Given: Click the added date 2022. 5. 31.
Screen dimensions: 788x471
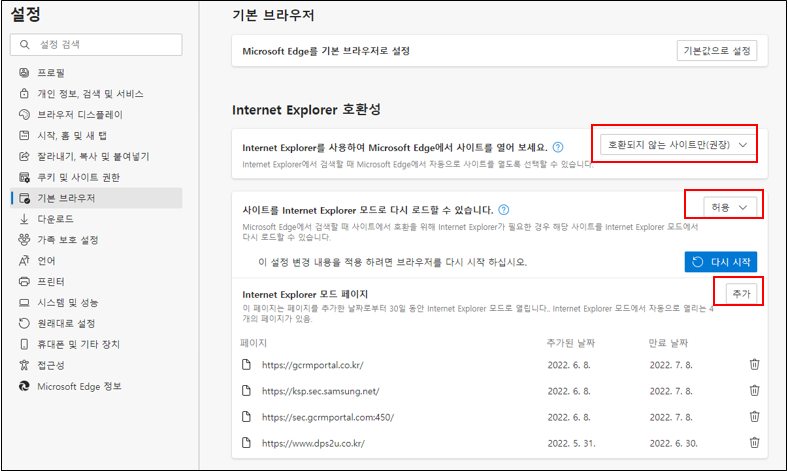Looking at the screenshot, I should (571, 443).
